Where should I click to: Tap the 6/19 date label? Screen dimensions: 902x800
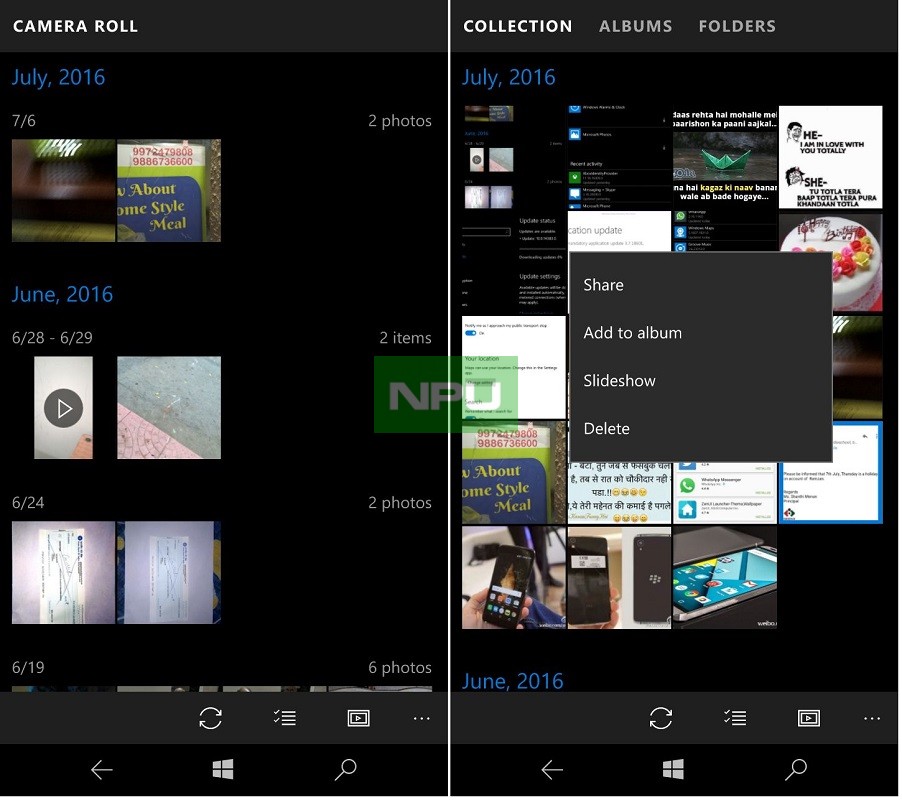[28, 668]
